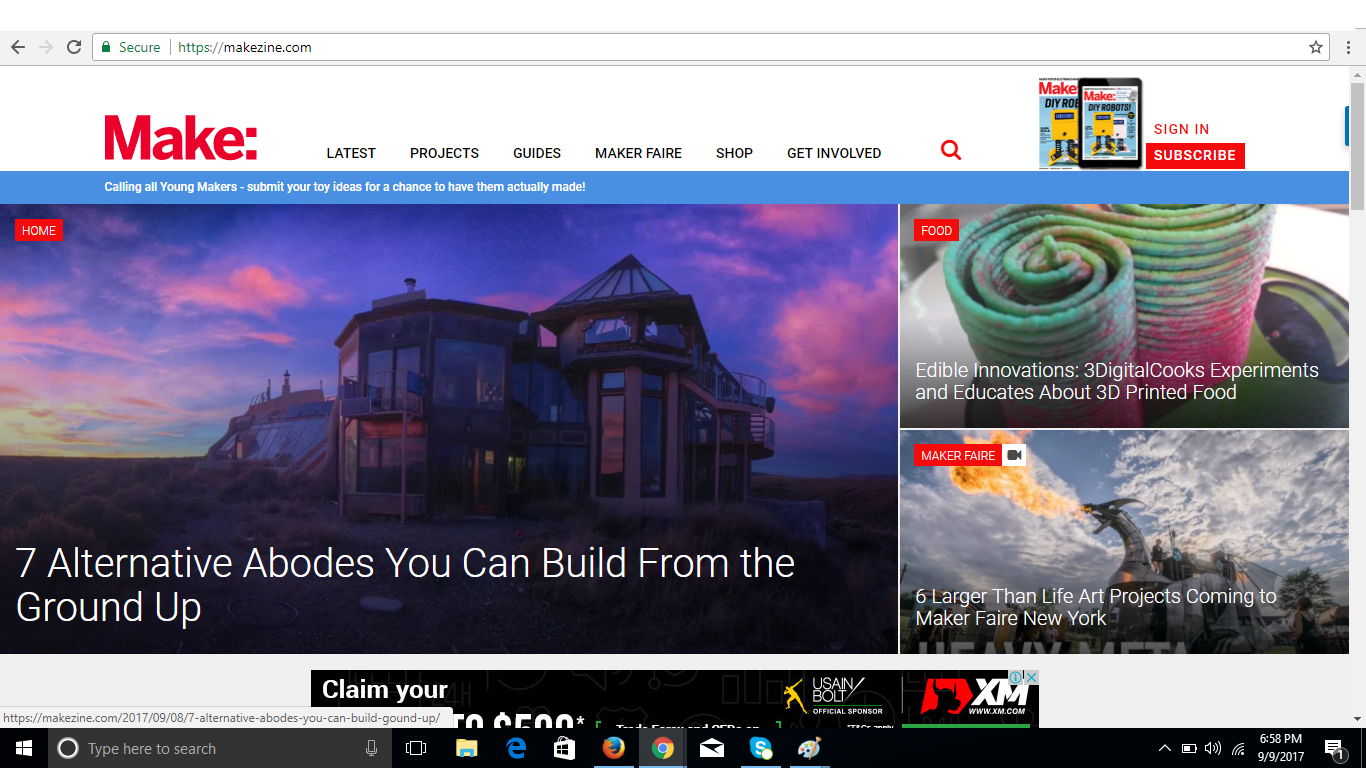Image resolution: width=1366 pixels, height=768 pixels.
Task: Click the Cortana microphone icon
Action: (x=371, y=748)
